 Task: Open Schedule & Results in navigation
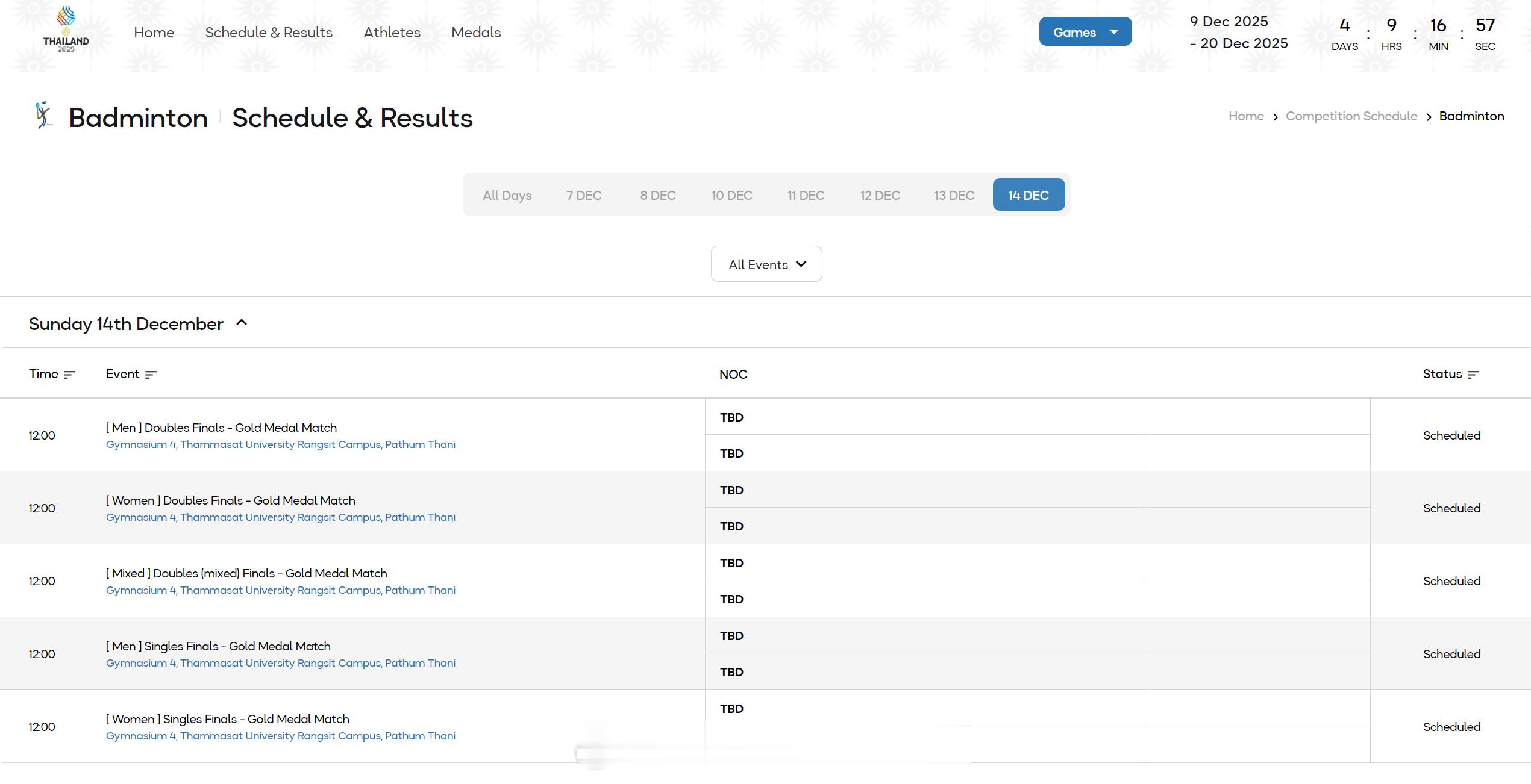pyautogui.click(x=269, y=33)
